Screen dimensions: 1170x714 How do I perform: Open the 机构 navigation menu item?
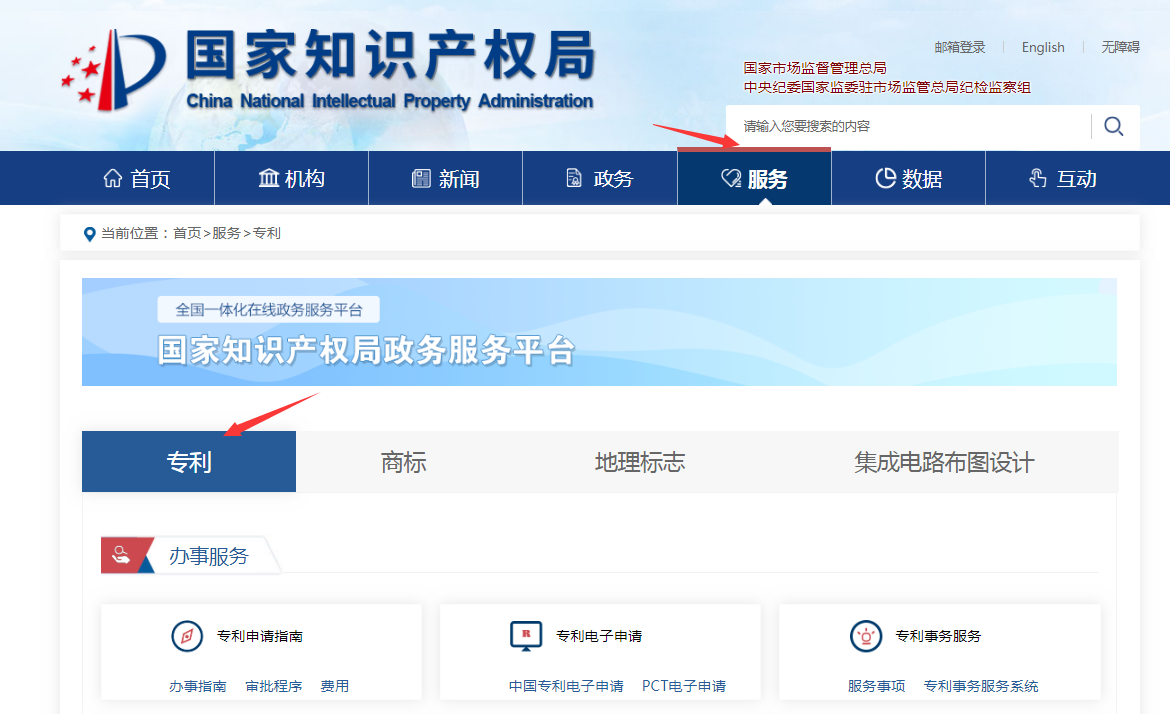292,178
